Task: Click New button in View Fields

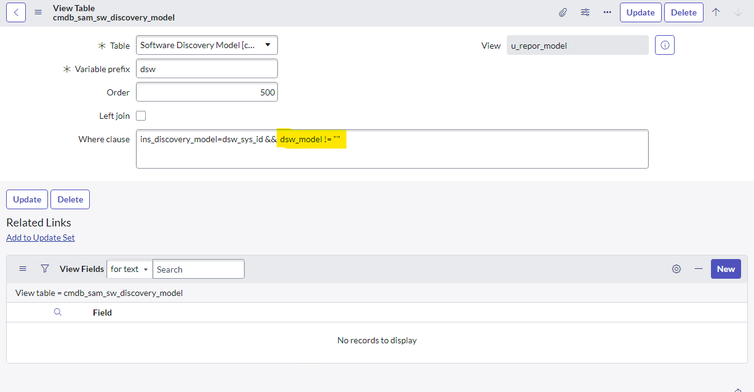Action: (726, 269)
